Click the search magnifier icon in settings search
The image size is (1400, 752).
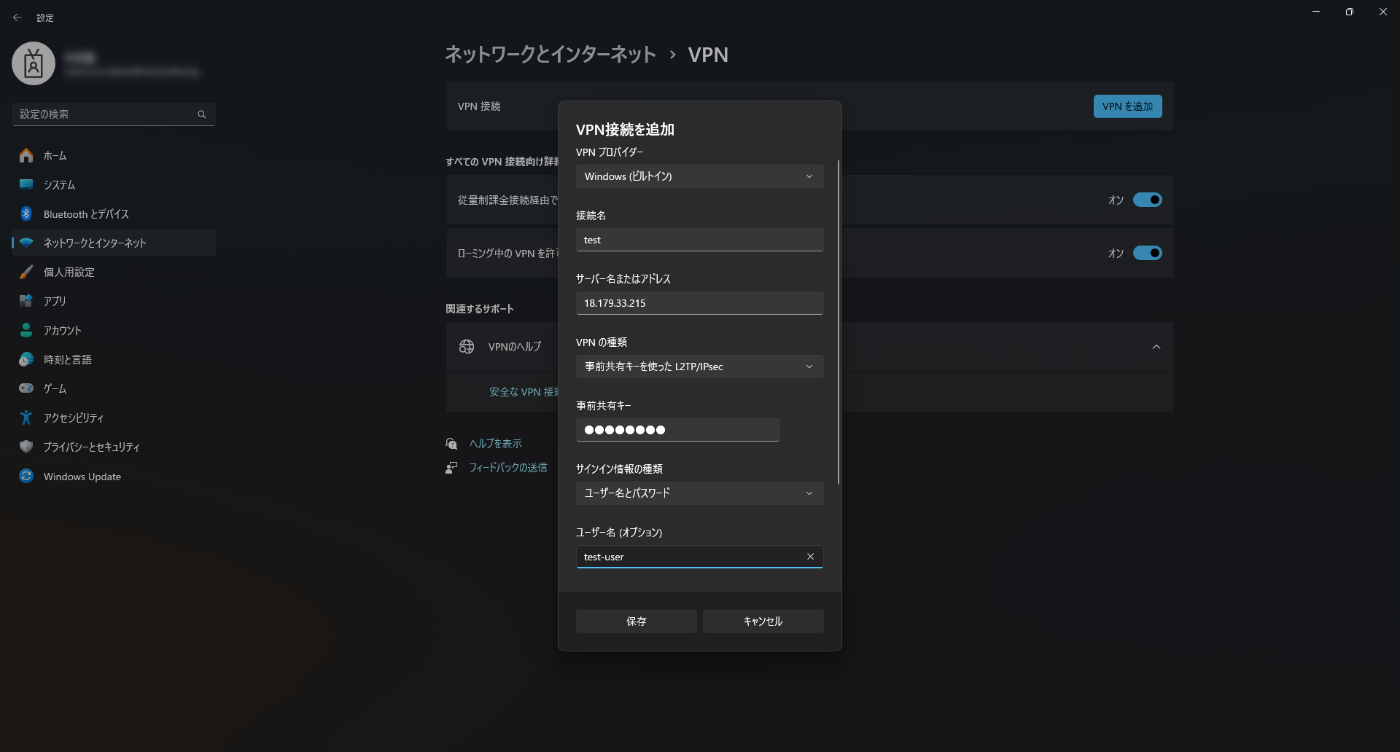202,115
